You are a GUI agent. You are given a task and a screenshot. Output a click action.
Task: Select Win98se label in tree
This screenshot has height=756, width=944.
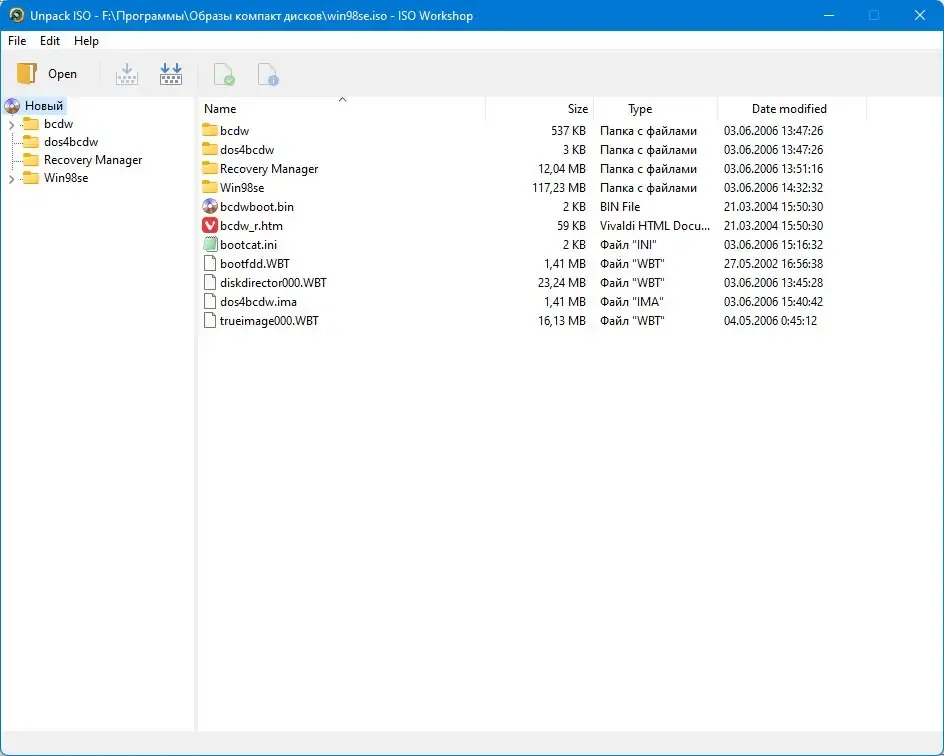coord(66,178)
